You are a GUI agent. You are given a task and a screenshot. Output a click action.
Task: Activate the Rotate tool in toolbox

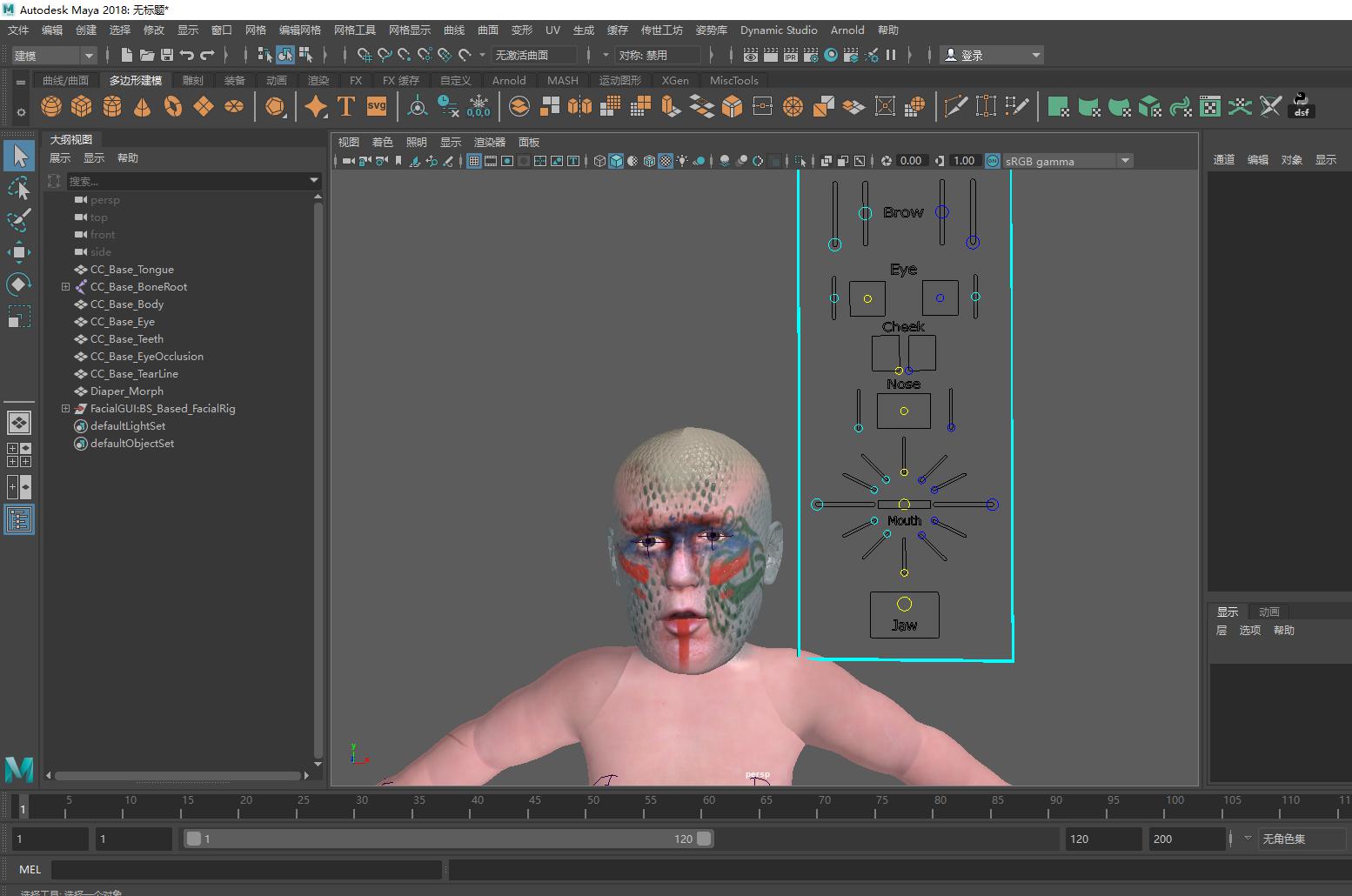point(19,284)
